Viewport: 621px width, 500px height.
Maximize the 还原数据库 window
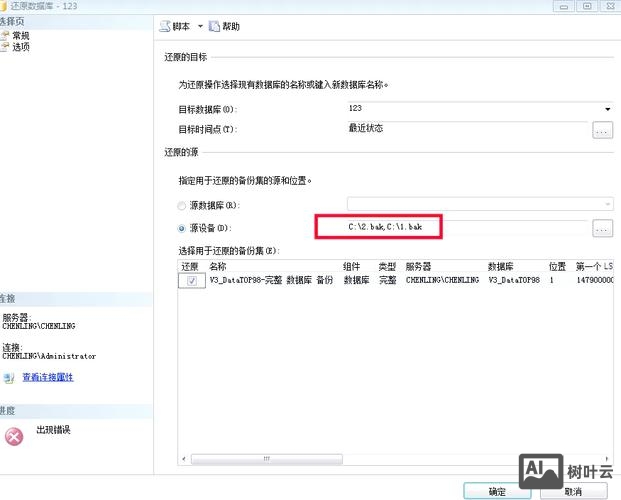[x=587, y=6]
